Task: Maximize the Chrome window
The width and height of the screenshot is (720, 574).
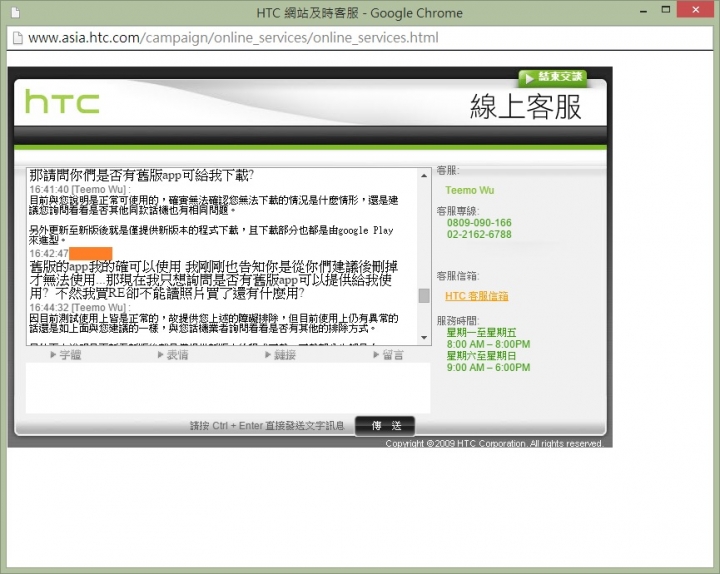Action: [x=666, y=10]
